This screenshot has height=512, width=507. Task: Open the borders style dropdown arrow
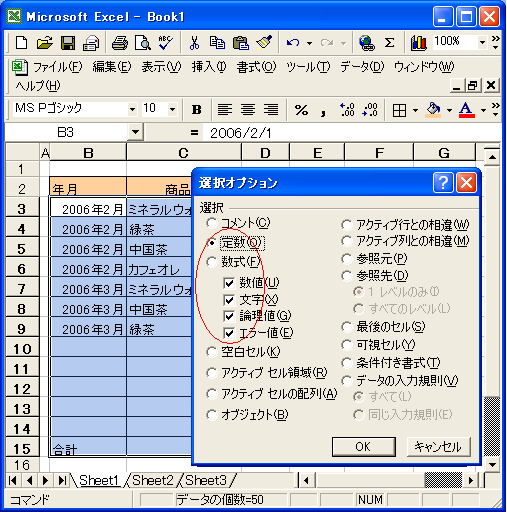[x=415, y=110]
